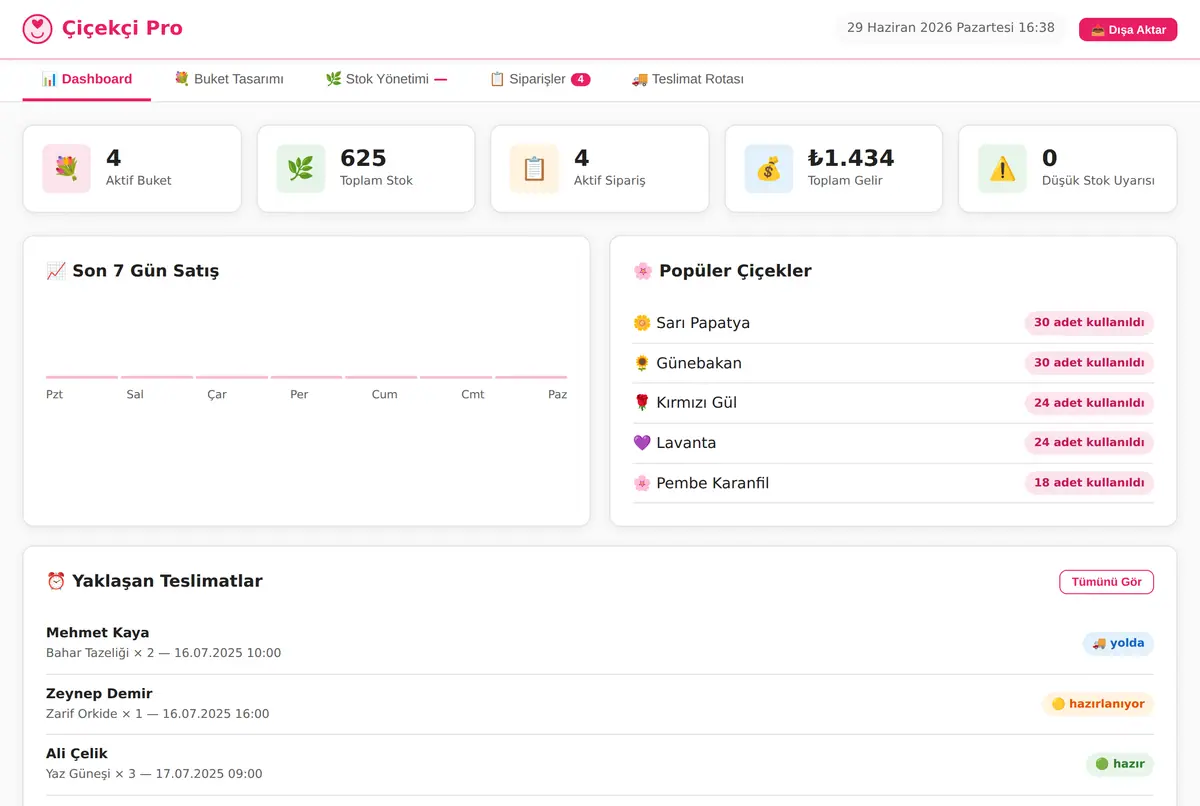1200x806 pixels.
Task: Click the rose icon next to Kırmızı Gül
Action: click(x=642, y=403)
